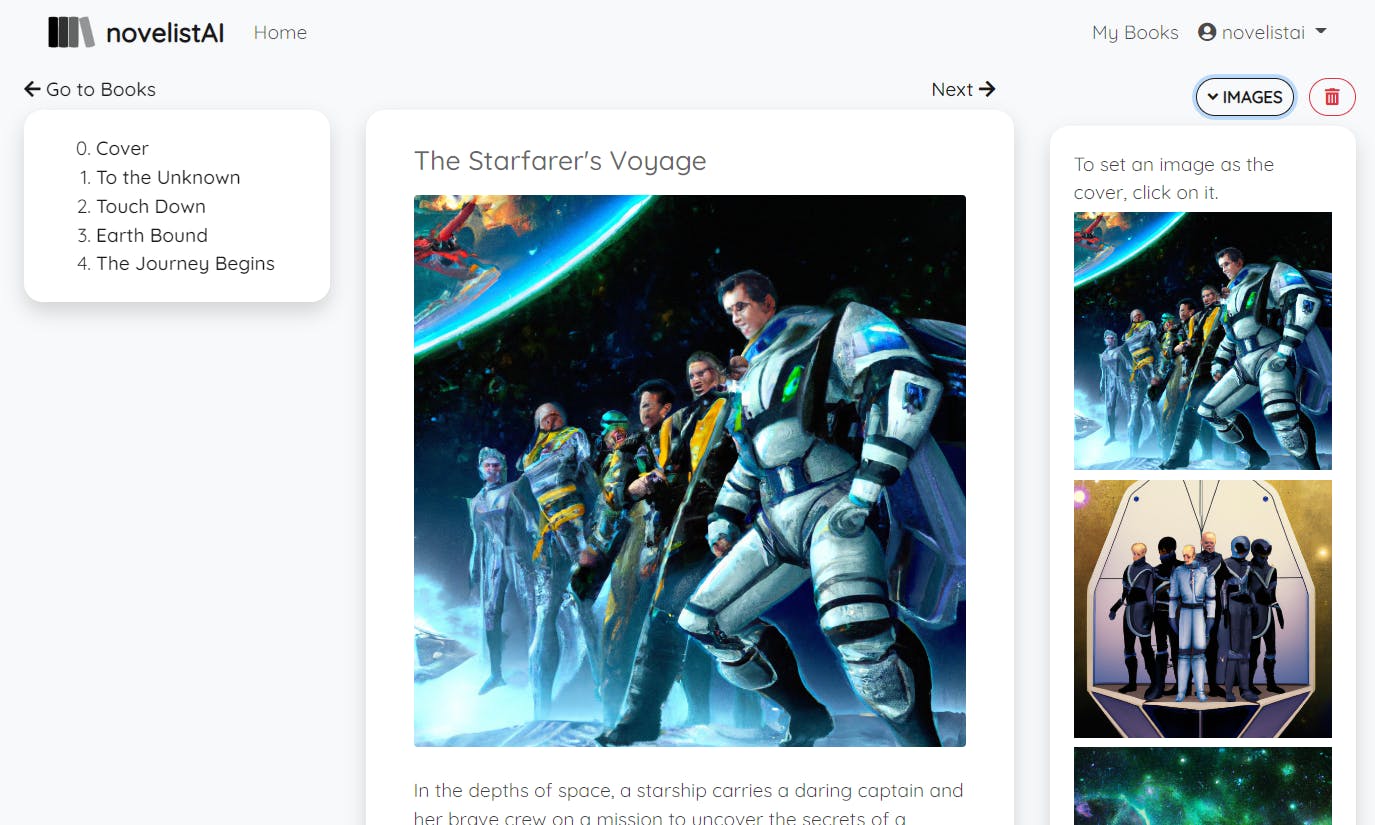The width and height of the screenshot is (1375, 825).
Task: Open the Home navigation link
Action: [x=280, y=32]
